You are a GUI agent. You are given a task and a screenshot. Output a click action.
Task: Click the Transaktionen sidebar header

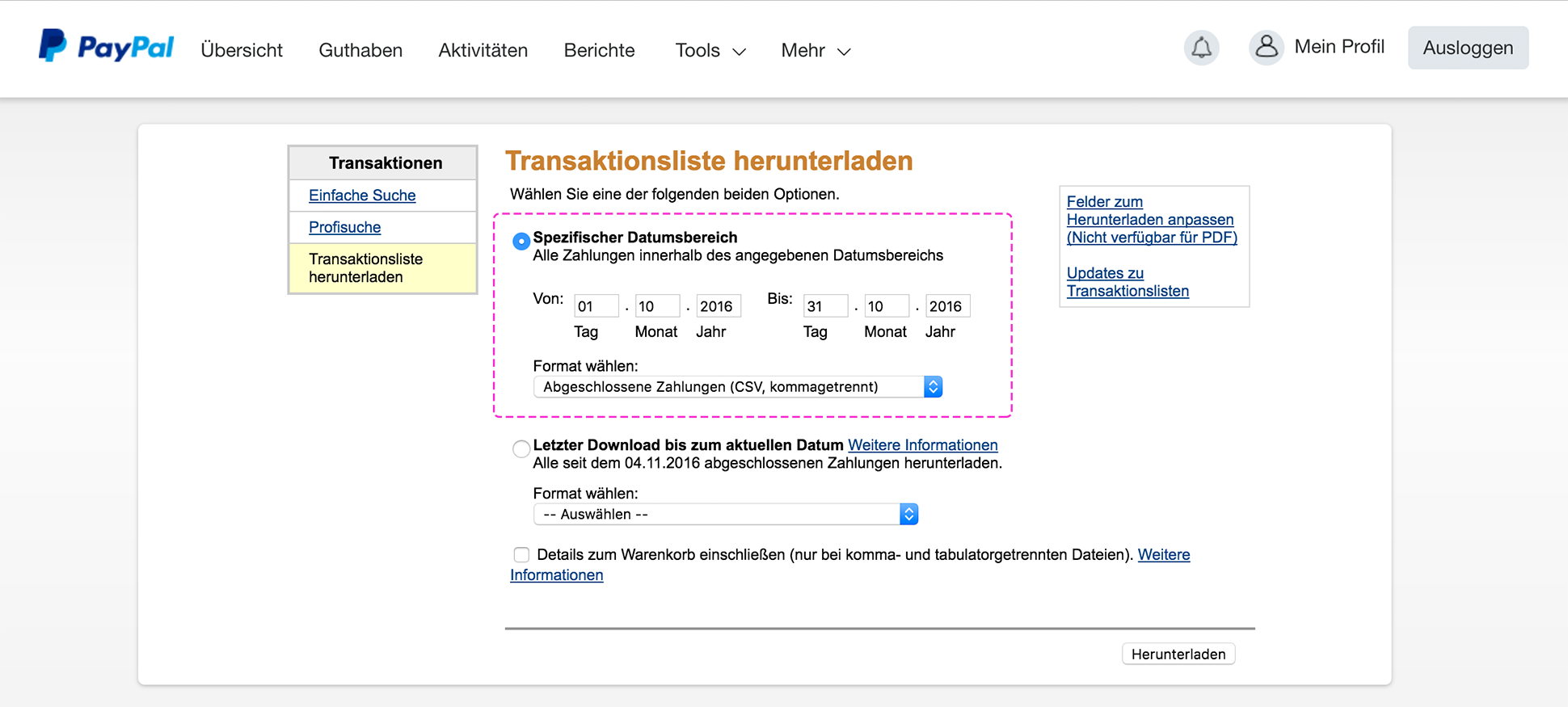(383, 163)
